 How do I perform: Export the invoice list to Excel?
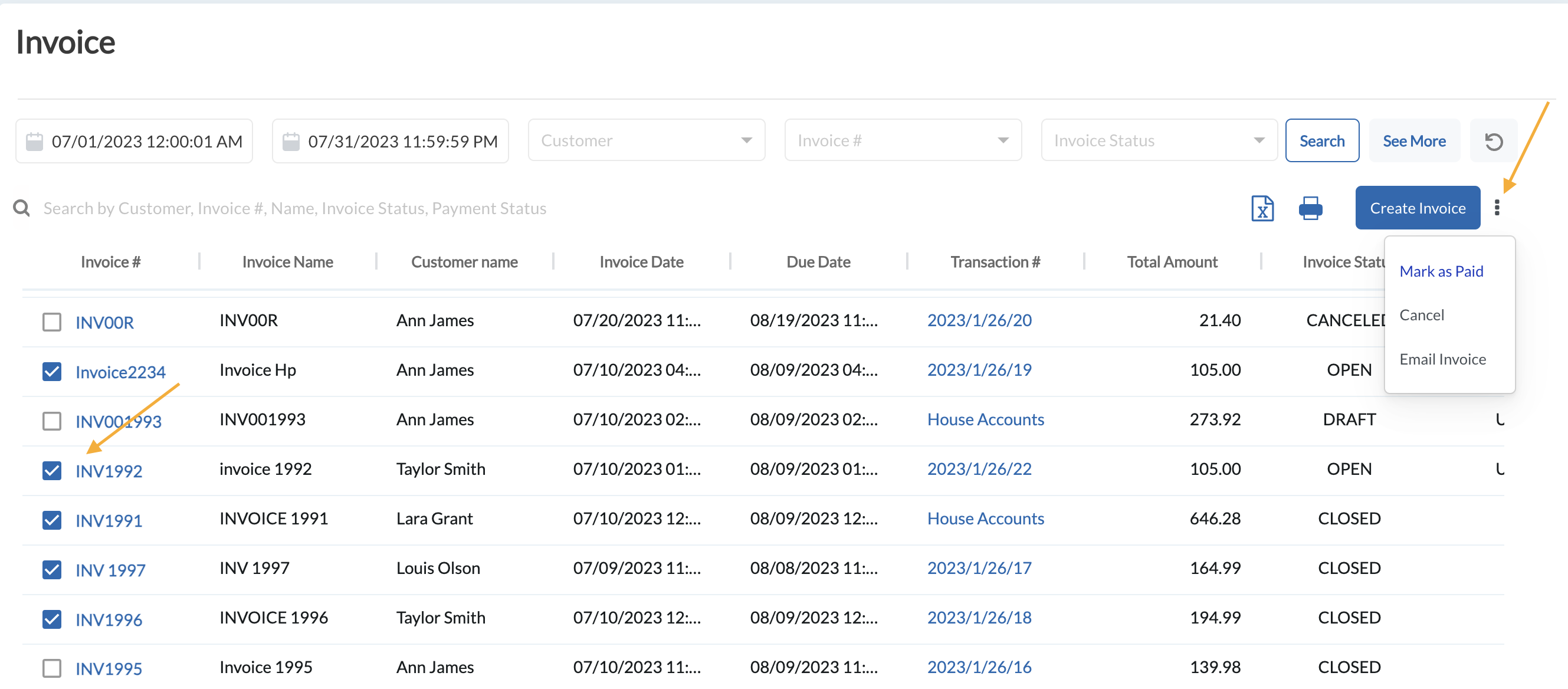click(1263, 208)
